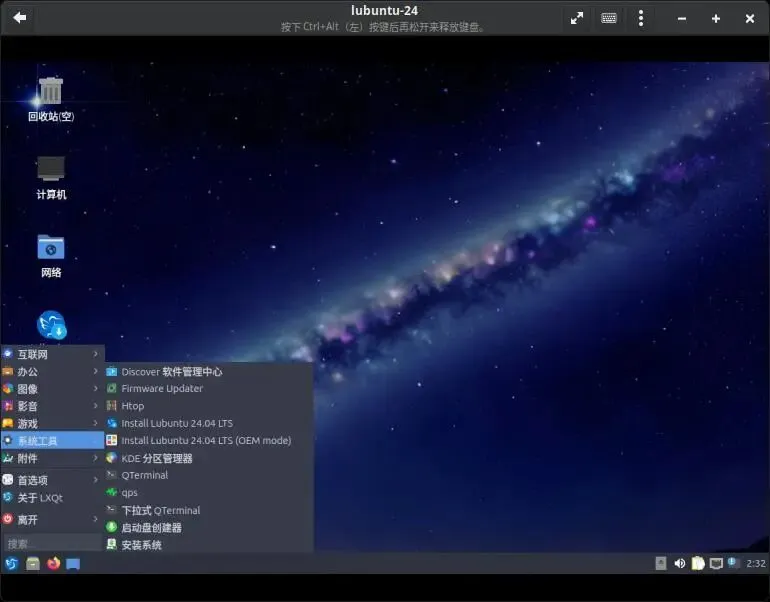This screenshot has width=770, height=602.
Task: Expand the 附件 (Accessories) submenu arrow
Action: click(x=95, y=458)
